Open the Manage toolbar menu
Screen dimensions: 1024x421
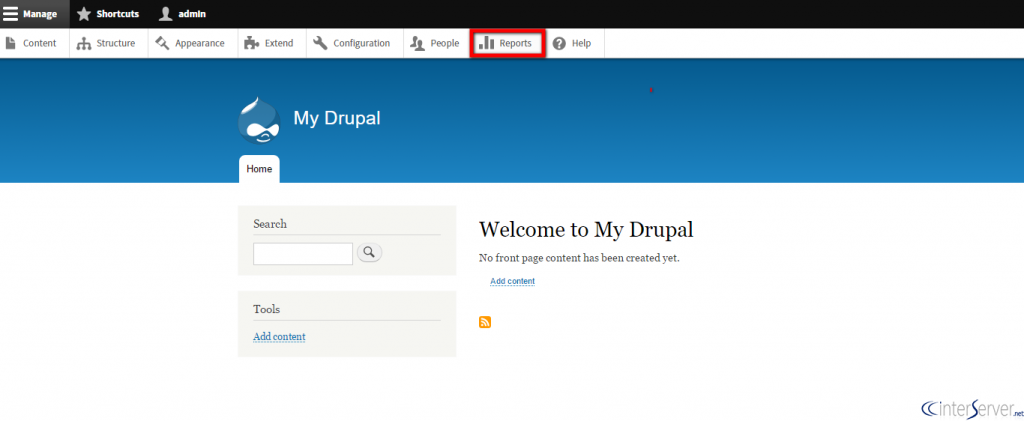(x=35, y=14)
